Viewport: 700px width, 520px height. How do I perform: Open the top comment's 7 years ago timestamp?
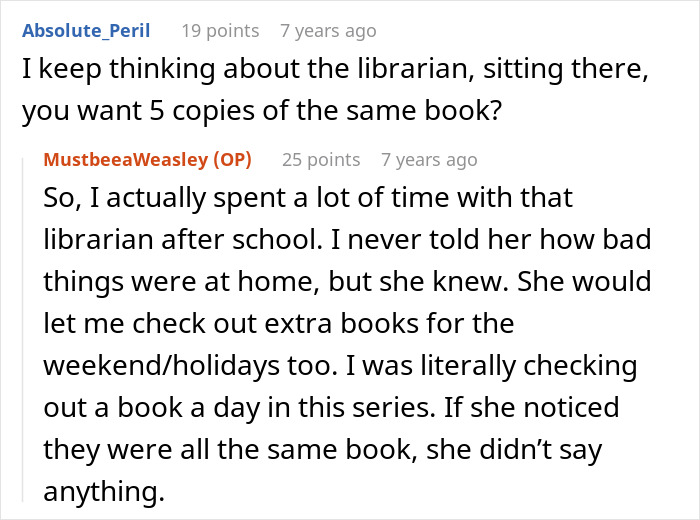coord(328,31)
